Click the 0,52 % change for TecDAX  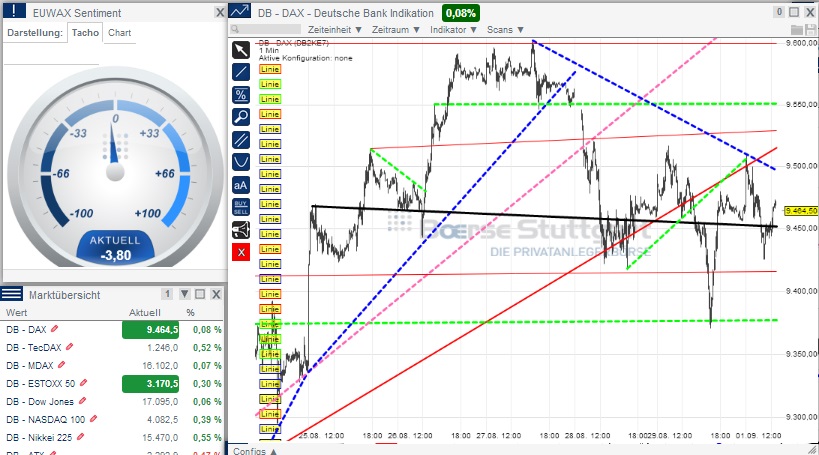pos(207,347)
